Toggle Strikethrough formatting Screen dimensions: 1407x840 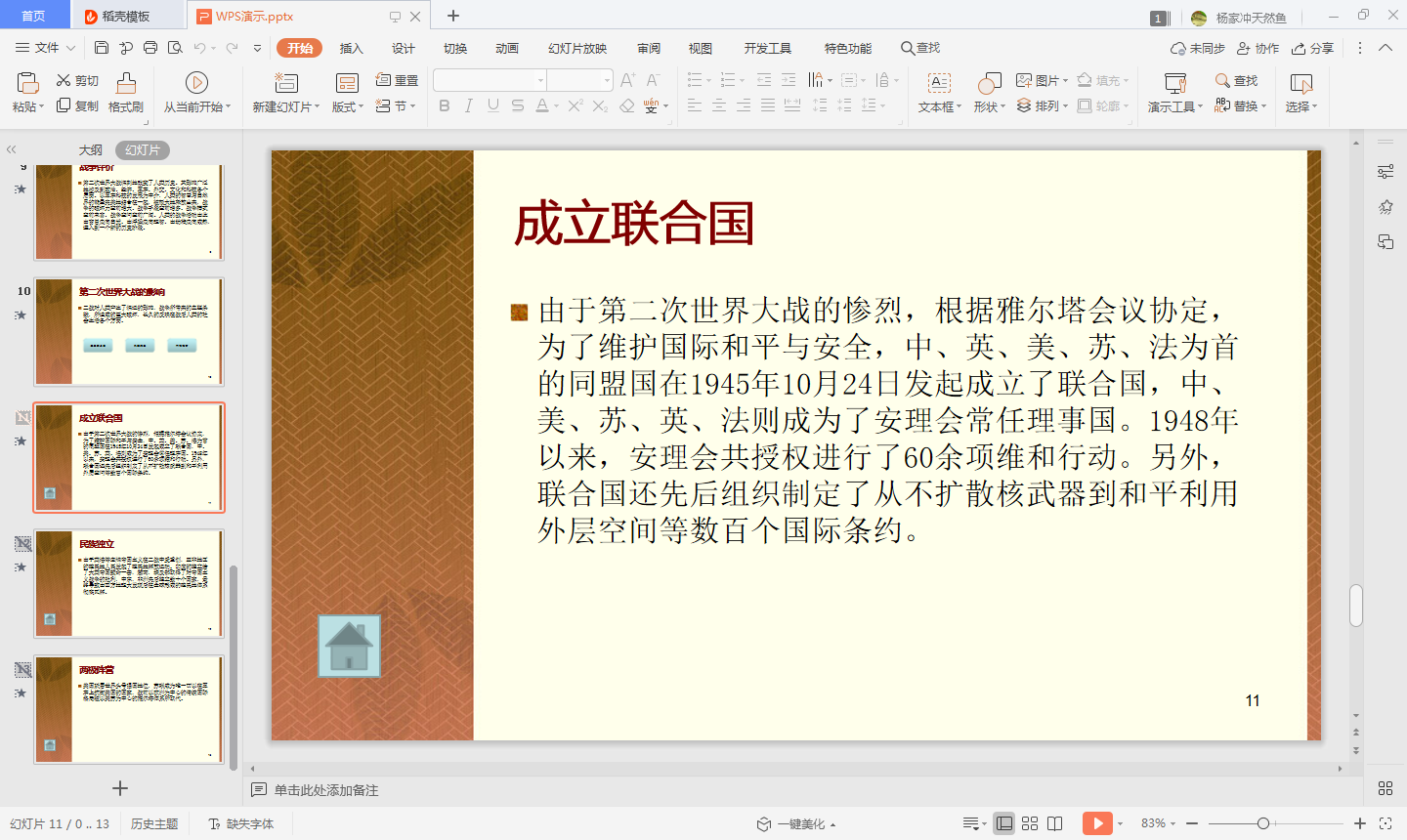pyautogui.click(x=518, y=105)
